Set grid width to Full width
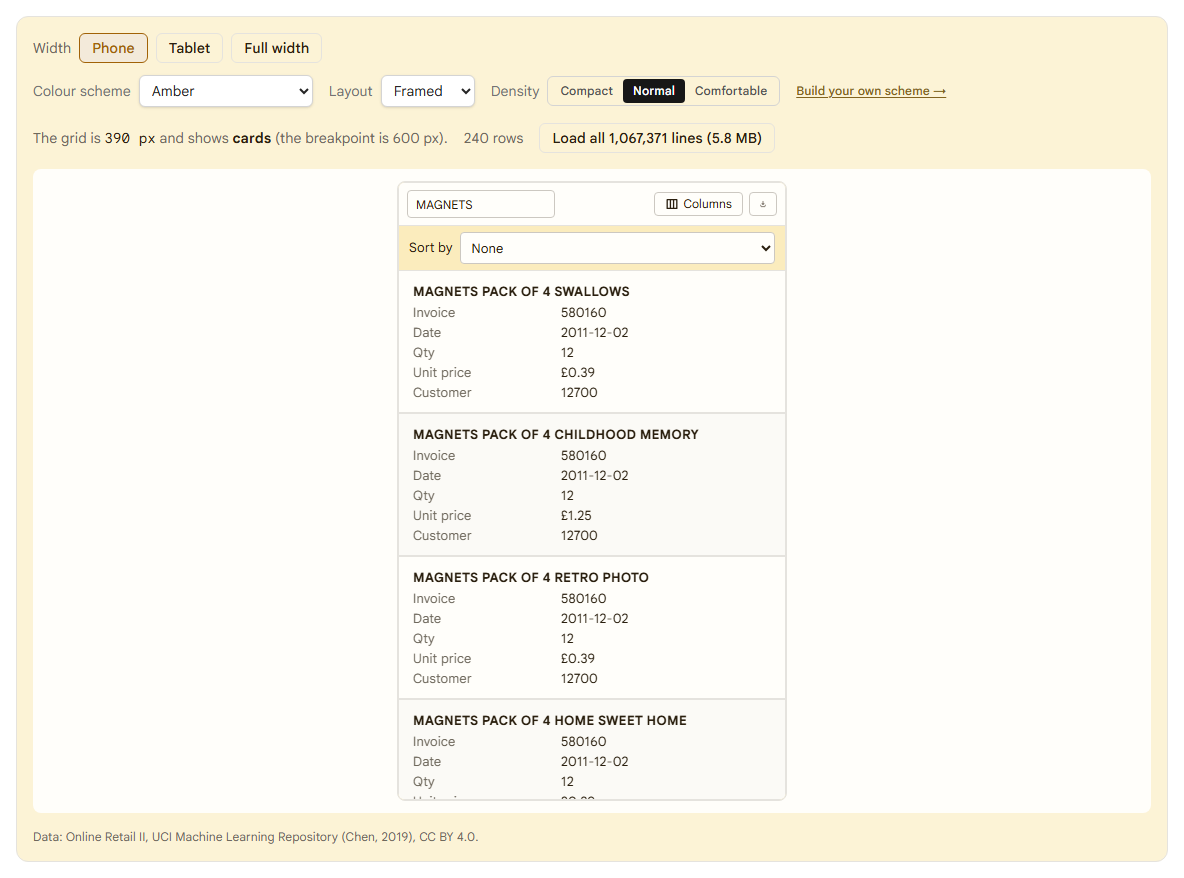The height and width of the screenshot is (878, 1184). [276, 48]
